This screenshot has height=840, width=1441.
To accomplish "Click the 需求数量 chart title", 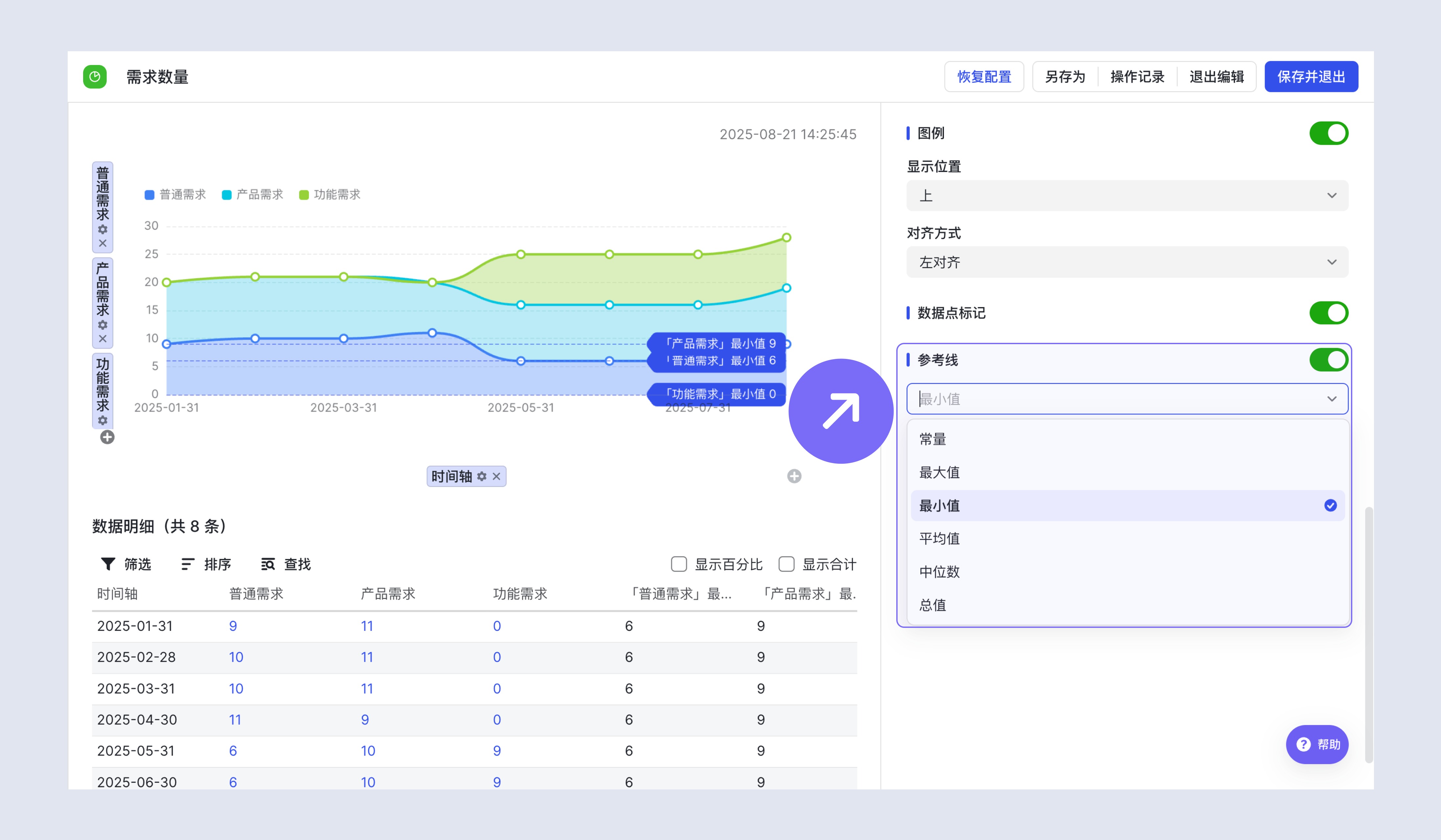I will 157,77.
